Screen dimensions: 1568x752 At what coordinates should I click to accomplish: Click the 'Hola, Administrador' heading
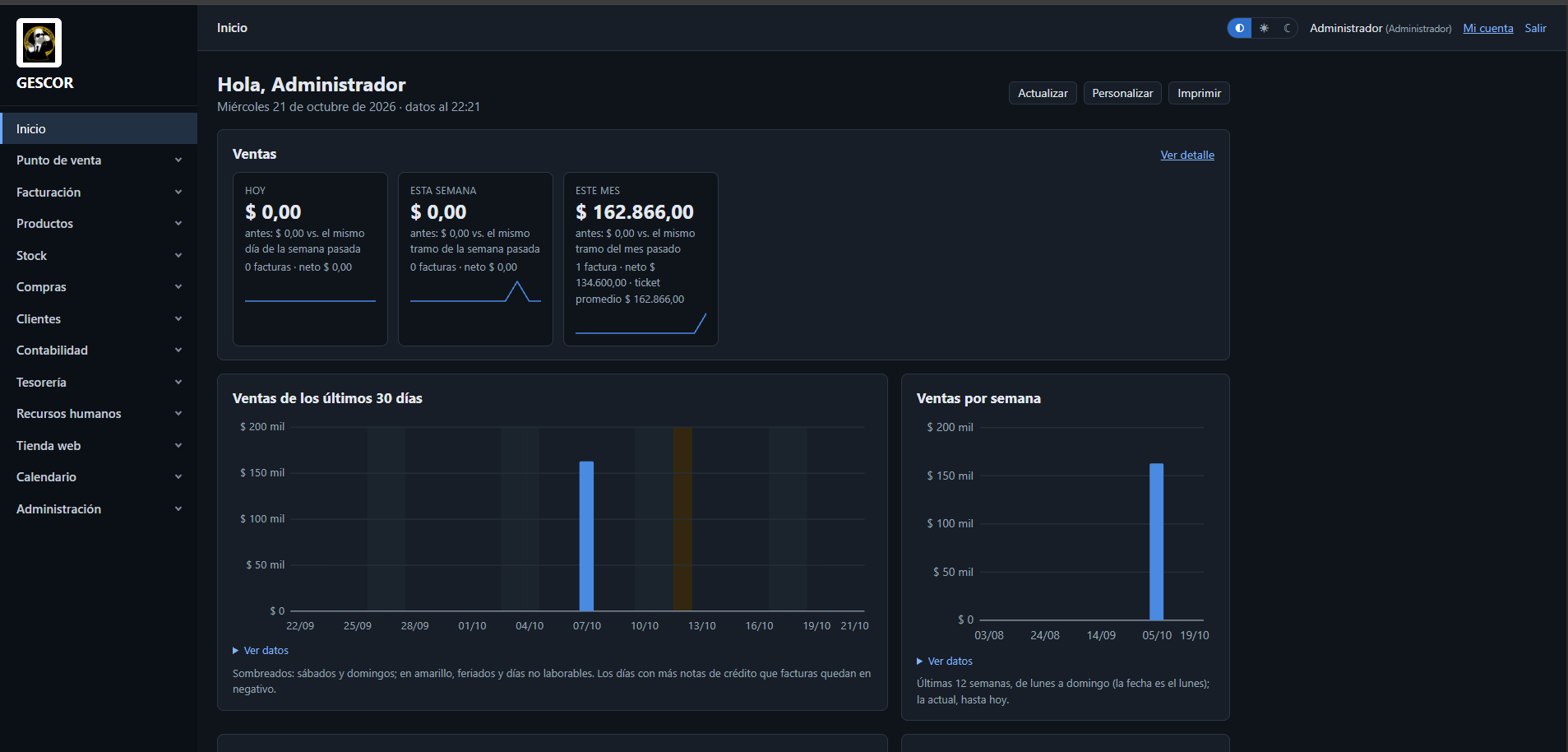pos(312,85)
